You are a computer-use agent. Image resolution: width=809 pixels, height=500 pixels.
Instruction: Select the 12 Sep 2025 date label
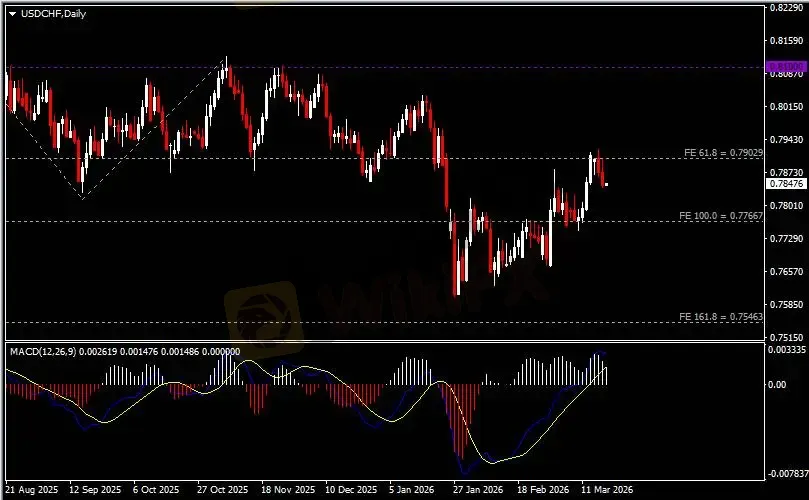click(95, 490)
